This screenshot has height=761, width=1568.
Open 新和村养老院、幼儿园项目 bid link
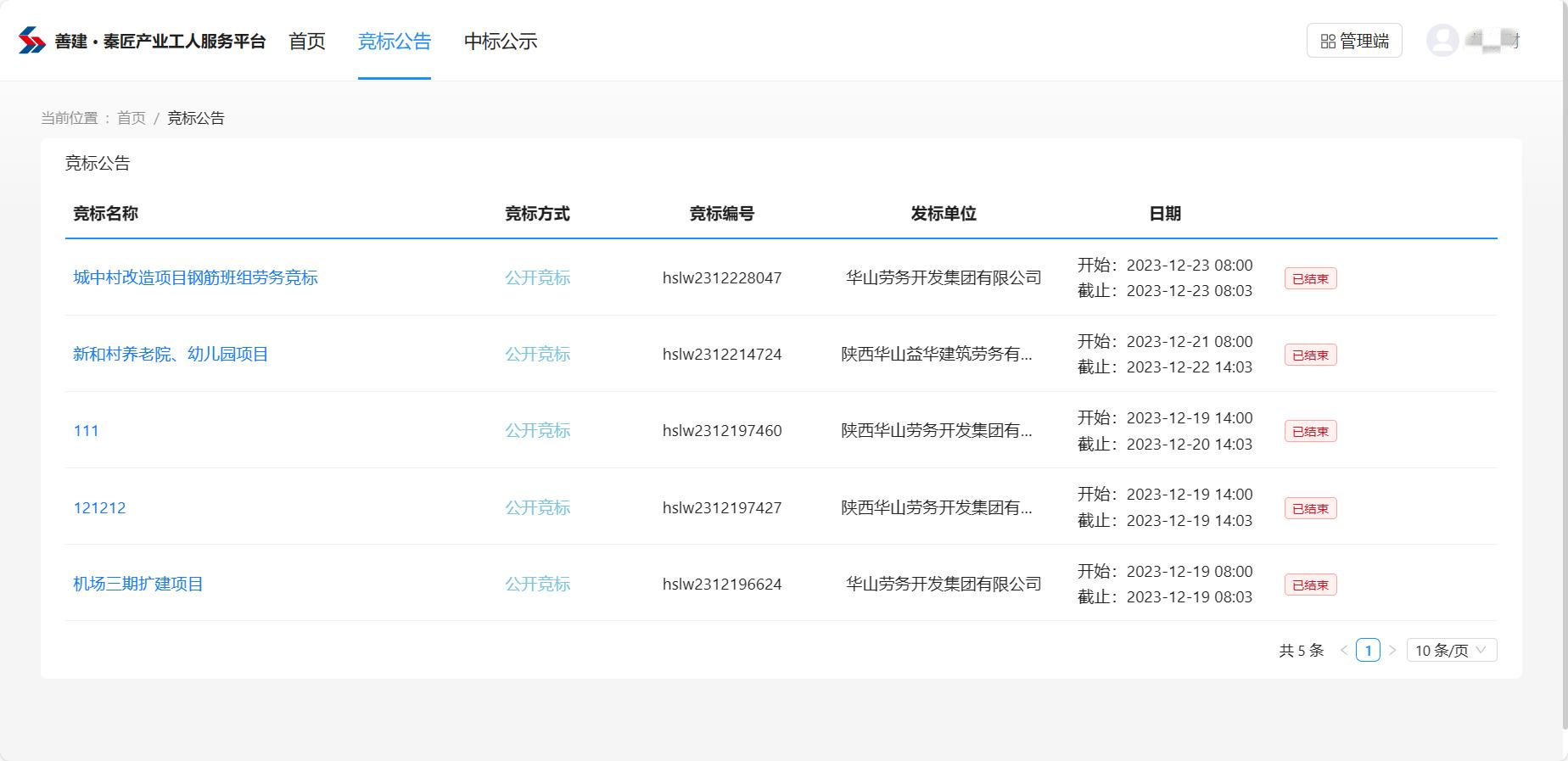click(x=171, y=354)
